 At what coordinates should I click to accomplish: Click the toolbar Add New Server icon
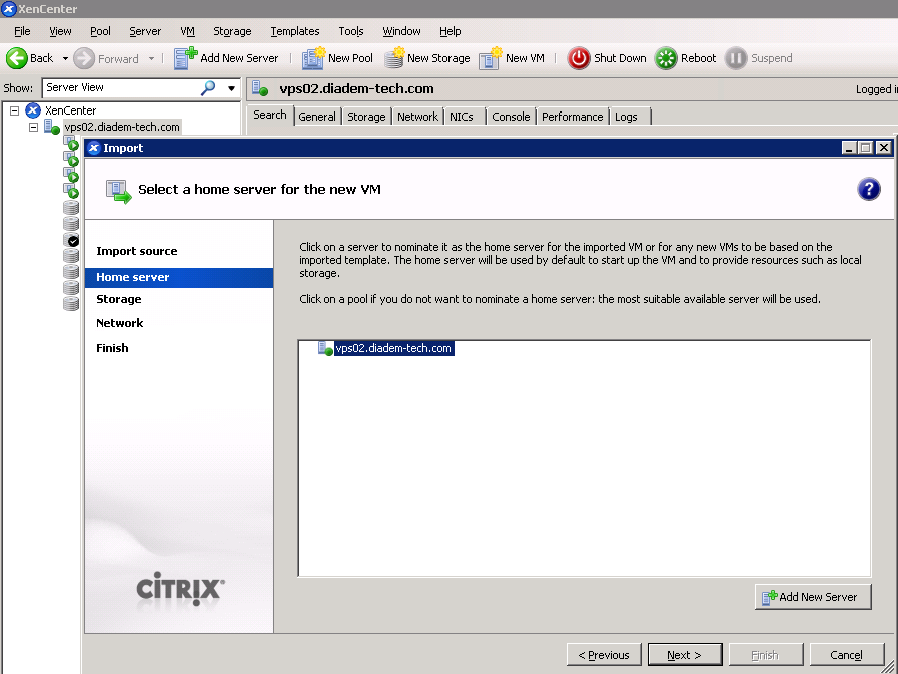tap(185, 58)
